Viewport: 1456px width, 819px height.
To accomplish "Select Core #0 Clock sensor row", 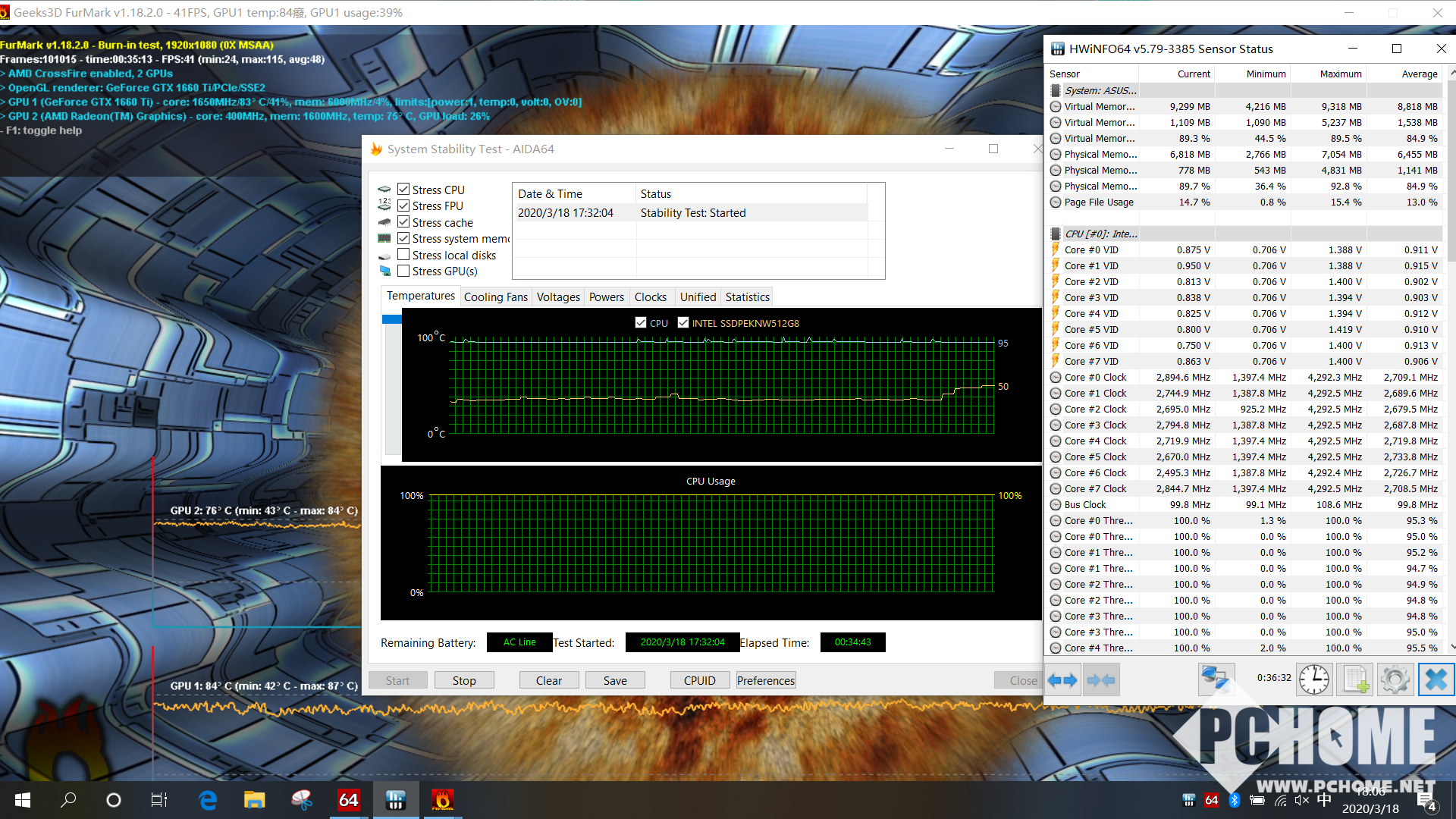I will pyautogui.click(x=1244, y=377).
